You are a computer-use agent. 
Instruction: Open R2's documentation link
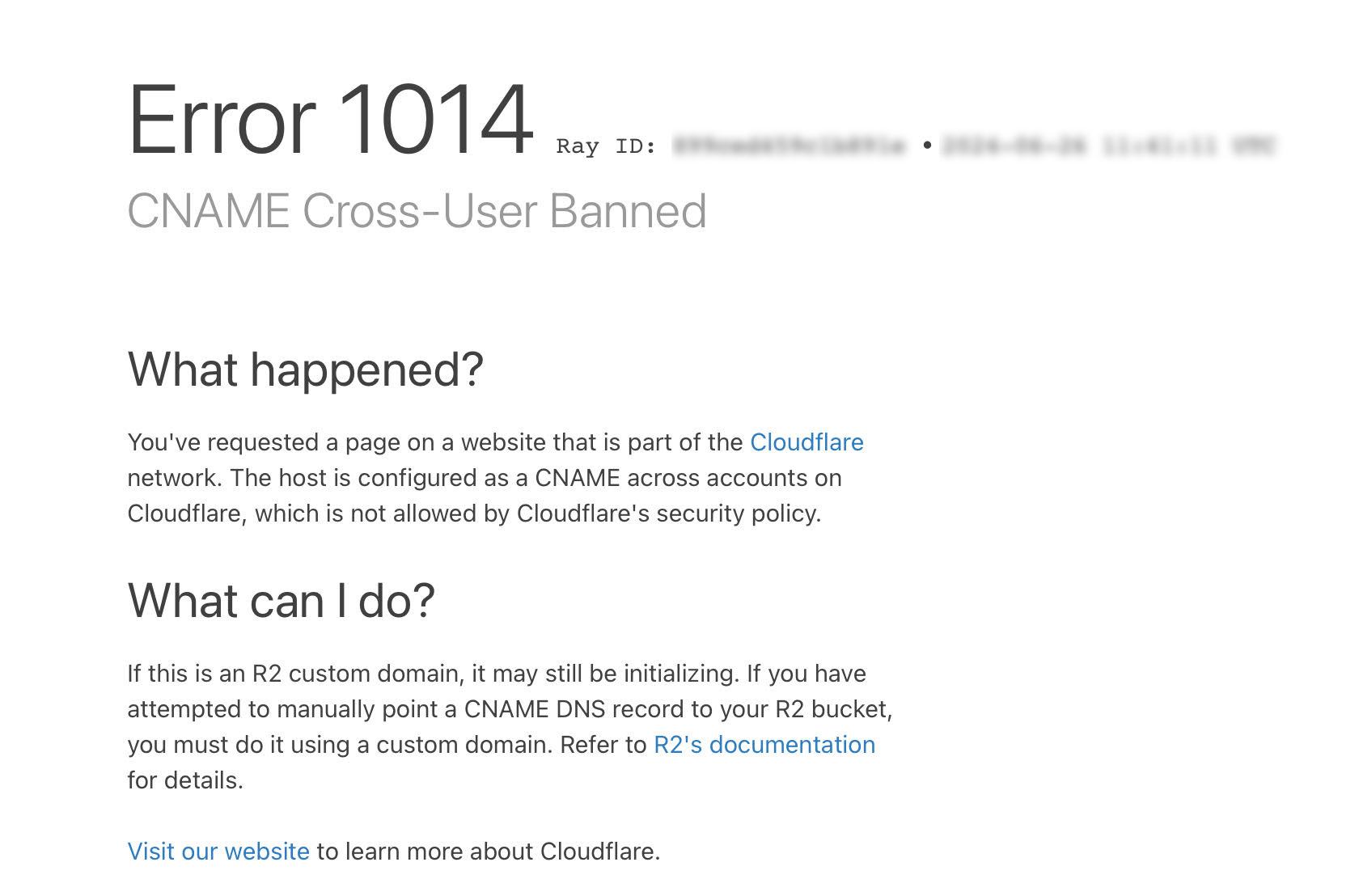[764, 745]
